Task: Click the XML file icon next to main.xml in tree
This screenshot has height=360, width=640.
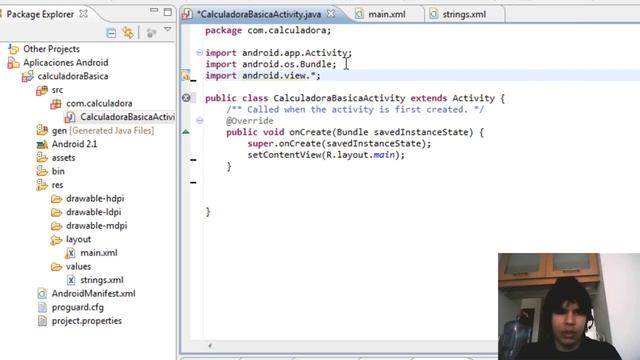Action: coord(70,253)
